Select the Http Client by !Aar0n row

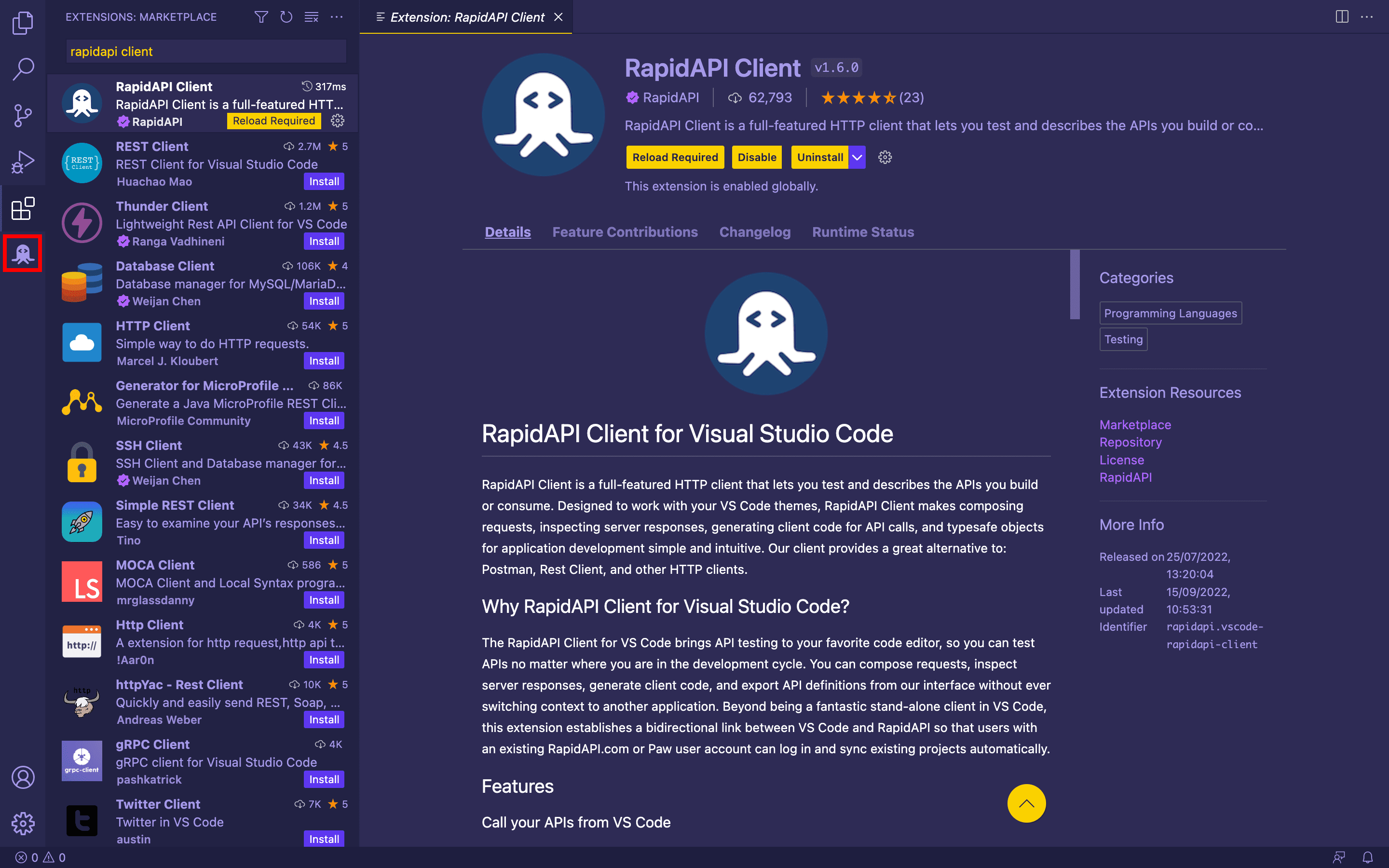[x=203, y=642]
